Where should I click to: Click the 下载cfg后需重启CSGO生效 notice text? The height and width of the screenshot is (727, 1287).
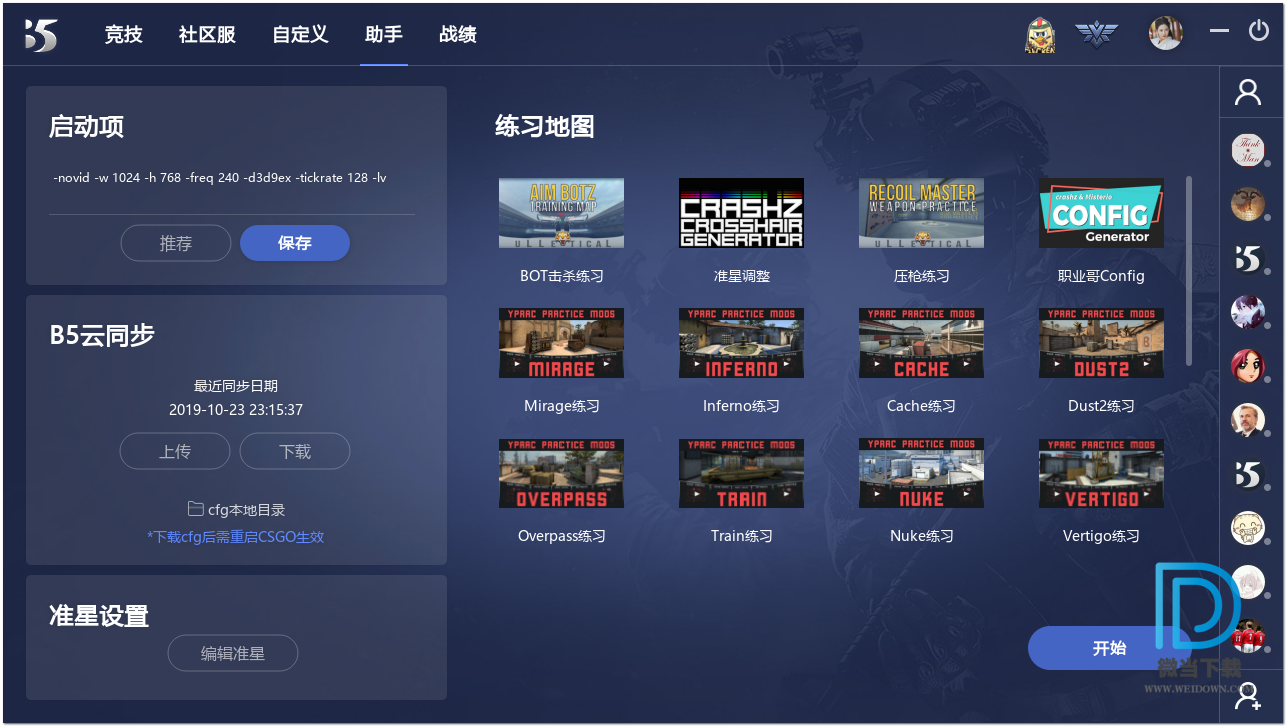236,537
